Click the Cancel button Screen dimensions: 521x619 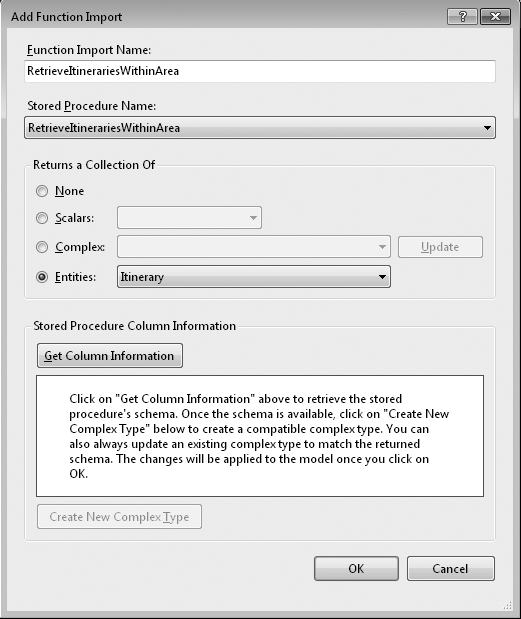450,568
